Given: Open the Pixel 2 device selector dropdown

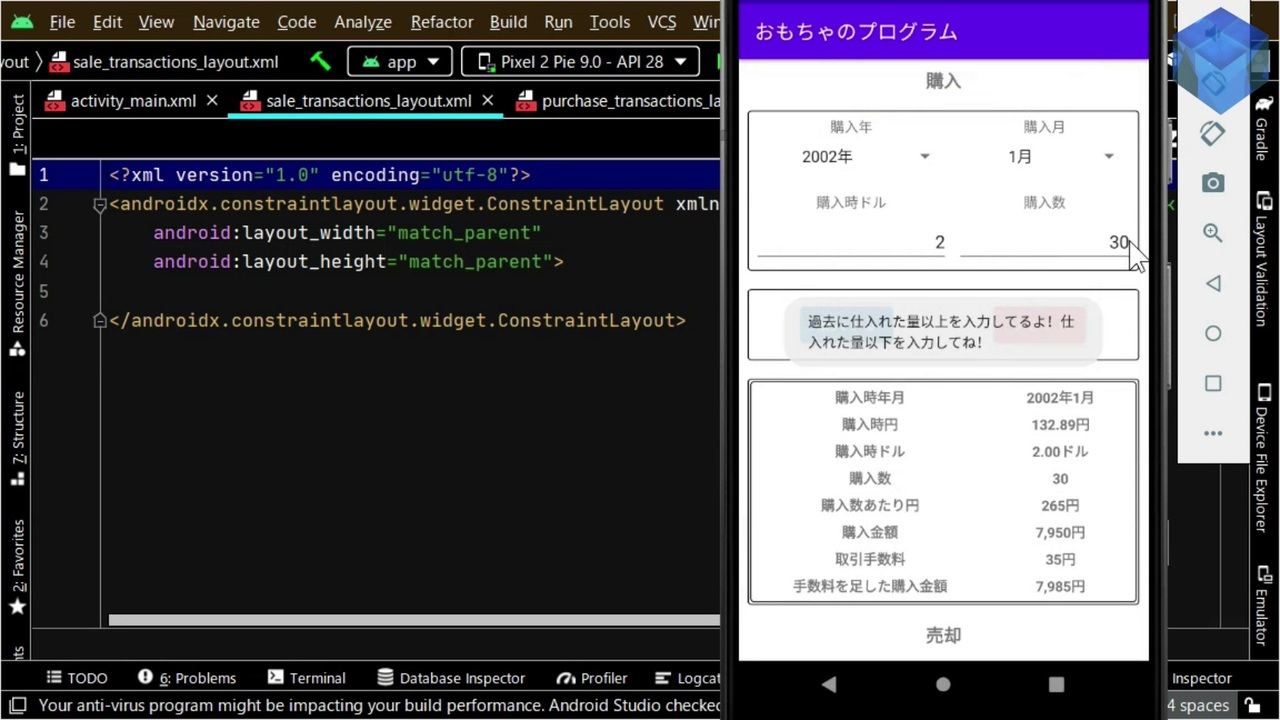Looking at the screenshot, I should pos(580,61).
